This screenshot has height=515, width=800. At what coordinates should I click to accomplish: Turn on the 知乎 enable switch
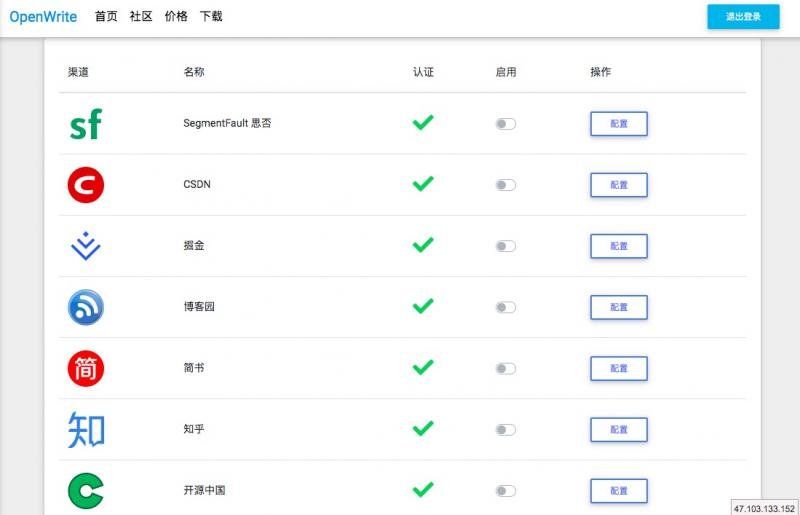(506, 429)
